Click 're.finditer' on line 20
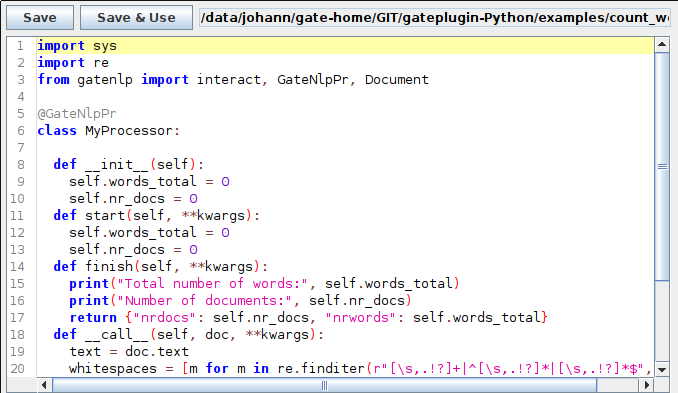This screenshot has height=393, width=678. pyautogui.click(x=321, y=369)
